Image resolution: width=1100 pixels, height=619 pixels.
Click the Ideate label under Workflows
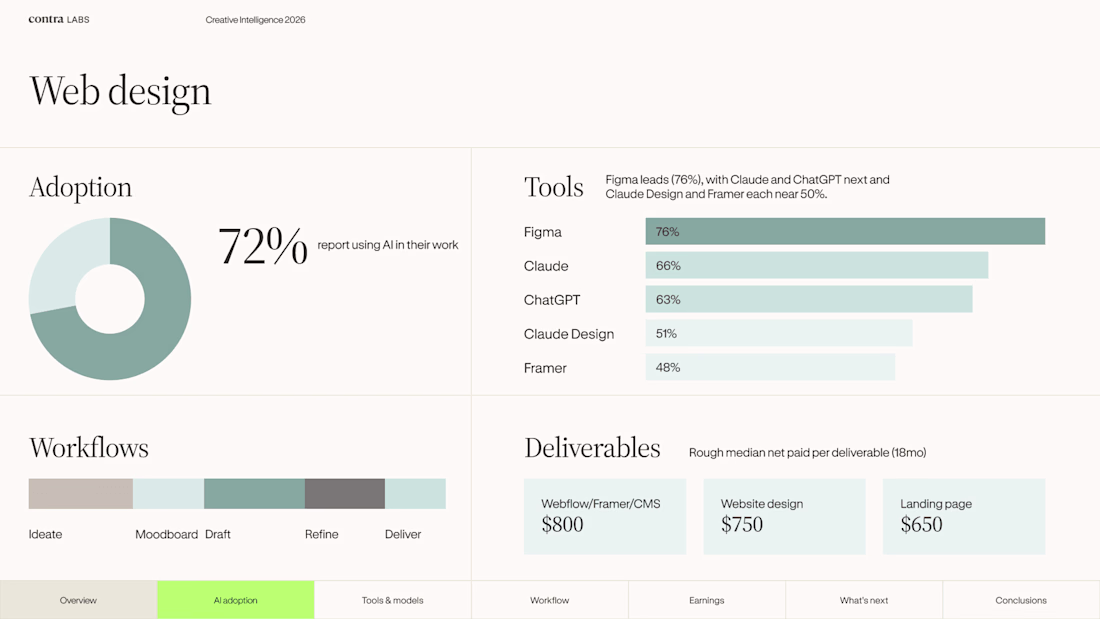(x=46, y=534)
